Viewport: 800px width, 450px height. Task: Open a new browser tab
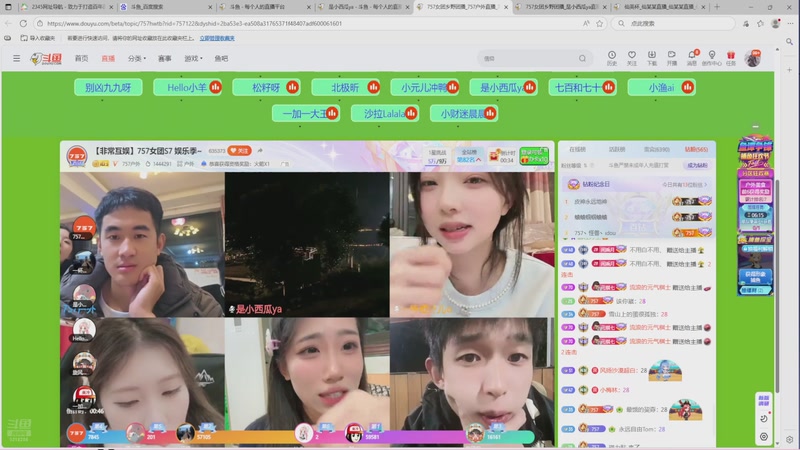click(717, 7)
